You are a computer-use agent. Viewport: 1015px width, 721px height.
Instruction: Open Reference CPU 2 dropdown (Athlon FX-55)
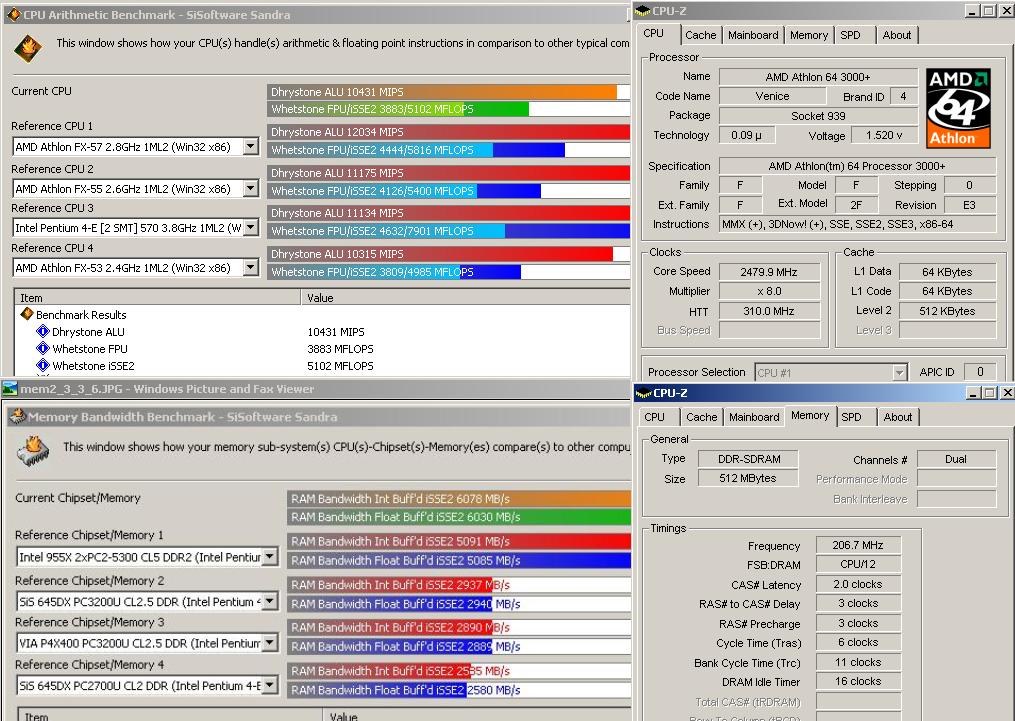pos(251,189)
